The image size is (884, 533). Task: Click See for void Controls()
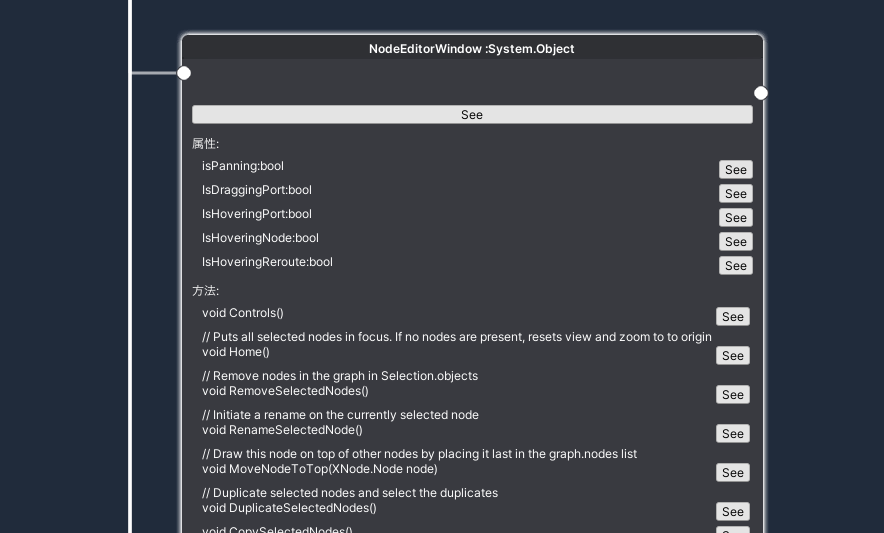tap(733, 316)
